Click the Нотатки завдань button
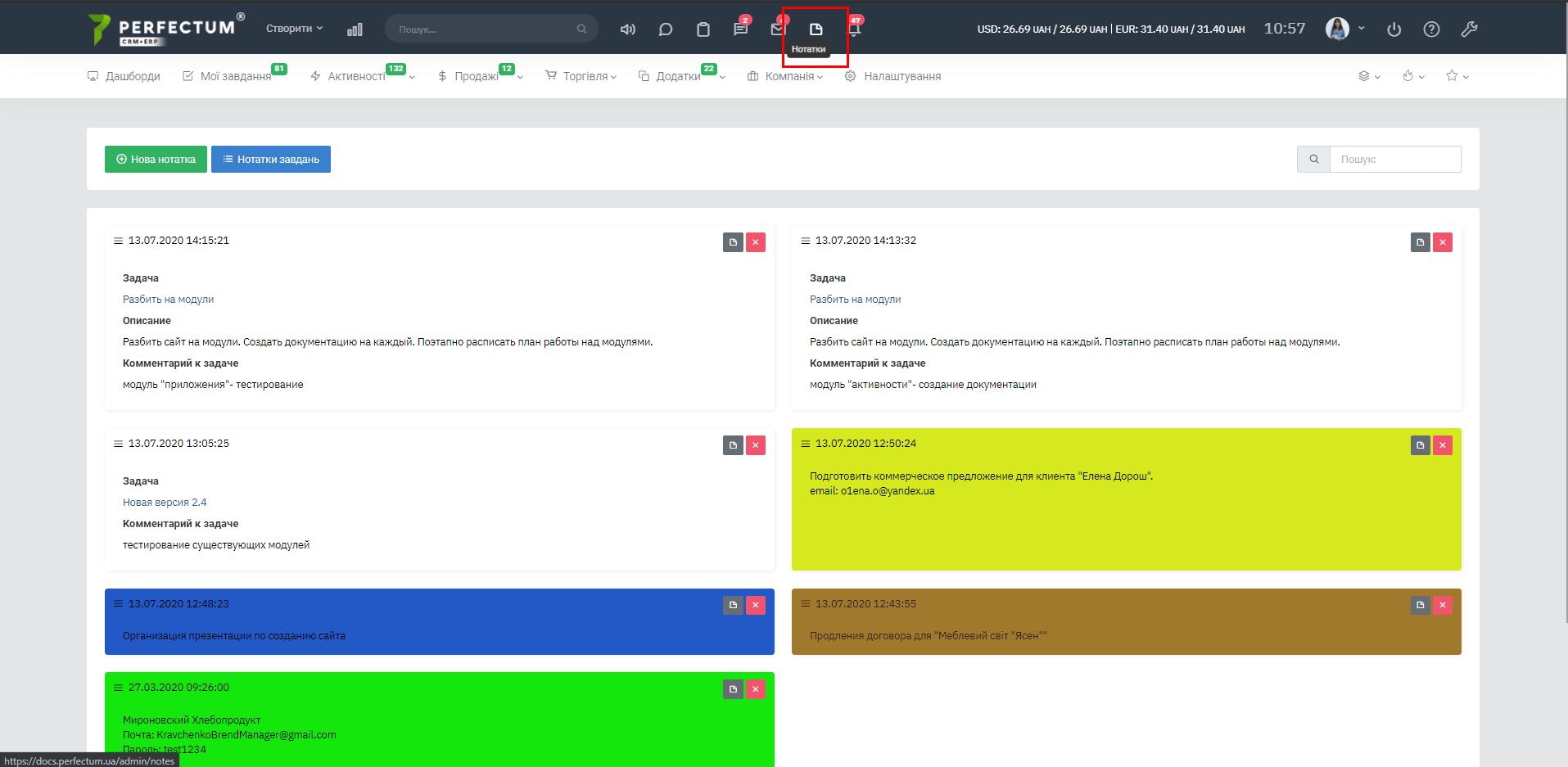Viewport: 1568px width, 767px height. [271, 160]
